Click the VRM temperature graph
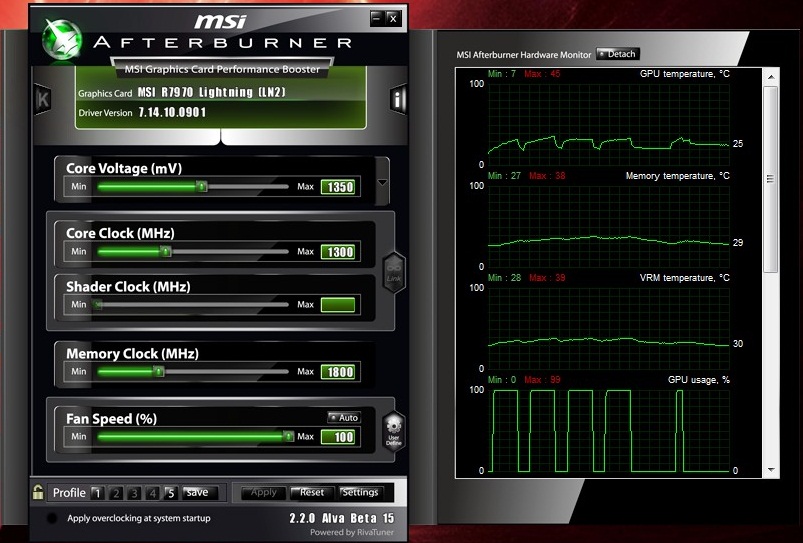Image resolution: width=803 pixels, height=543 pixels. tap(608, 328)
